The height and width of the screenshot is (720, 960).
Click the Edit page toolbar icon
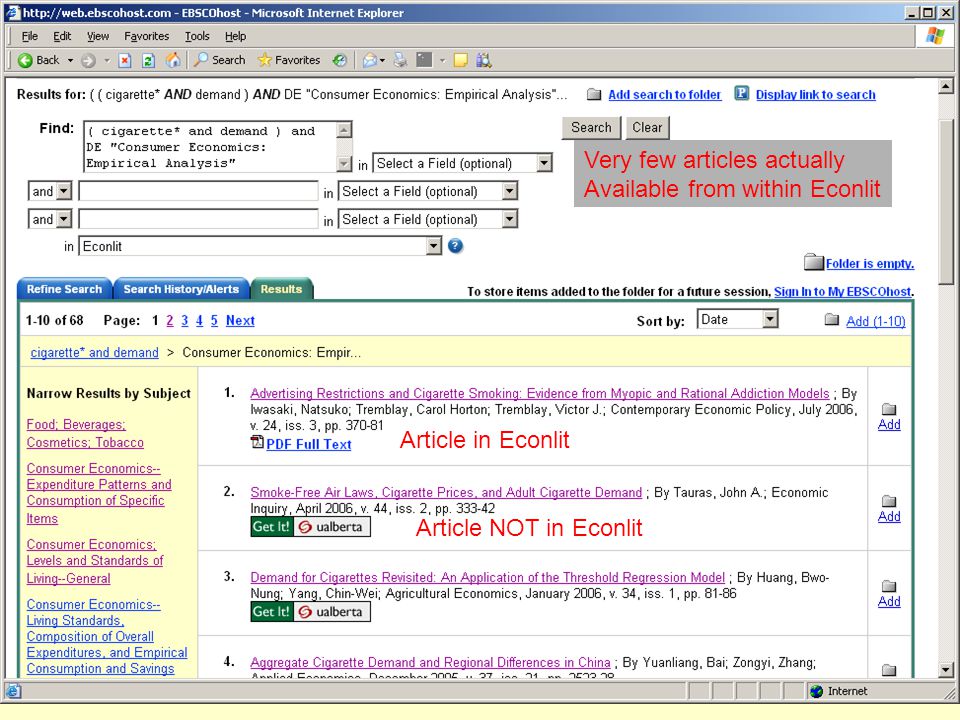tap(424, 60)
